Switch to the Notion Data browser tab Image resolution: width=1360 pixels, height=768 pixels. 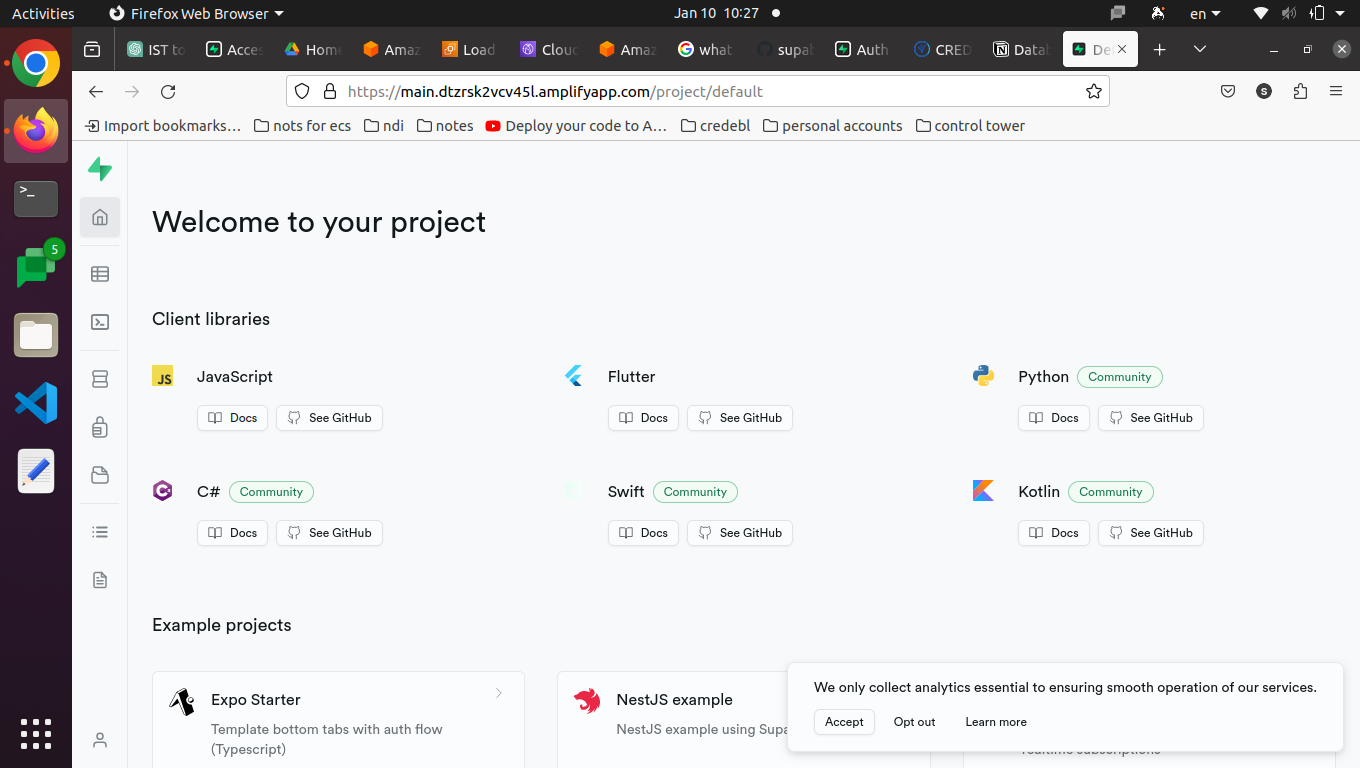coord(1021,49)
